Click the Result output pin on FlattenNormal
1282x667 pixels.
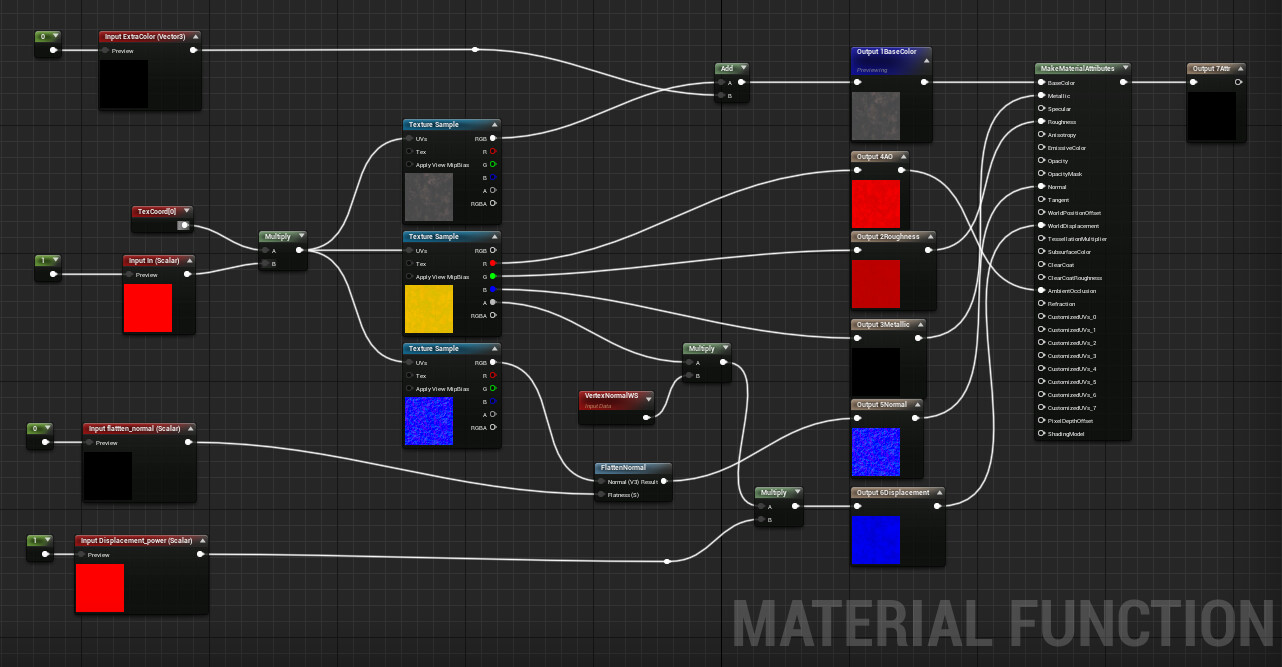[x=665, y=481]
